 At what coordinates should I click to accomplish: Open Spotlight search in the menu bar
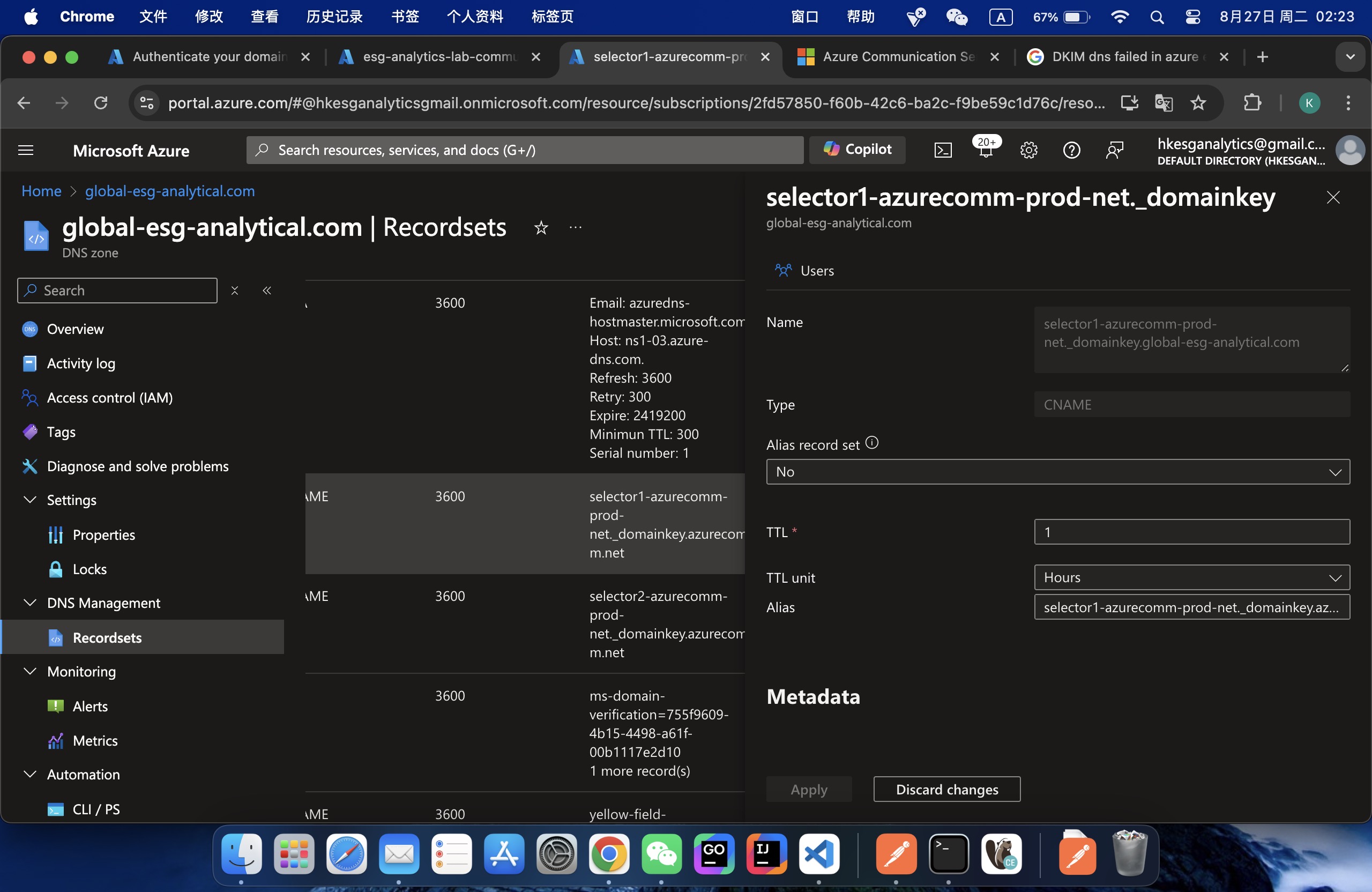[x=1157, y=17]
